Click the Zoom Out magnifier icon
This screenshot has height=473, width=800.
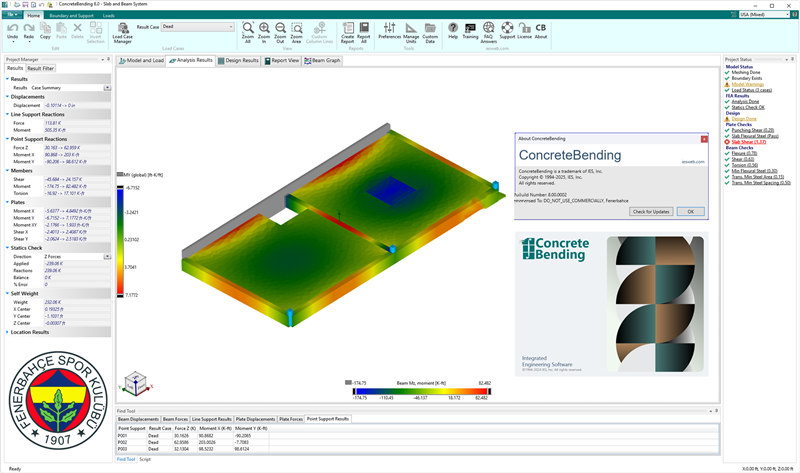pos(280,28)
